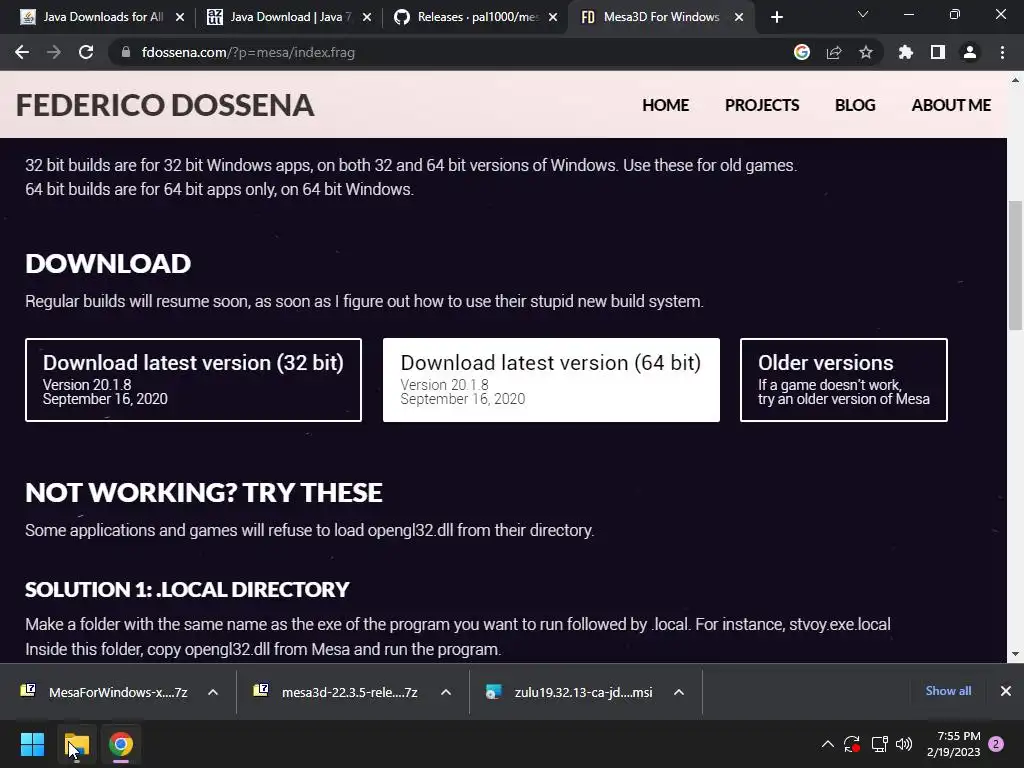Open mesa3d-22.3.5 release 7z download

(x=338, y=692)
